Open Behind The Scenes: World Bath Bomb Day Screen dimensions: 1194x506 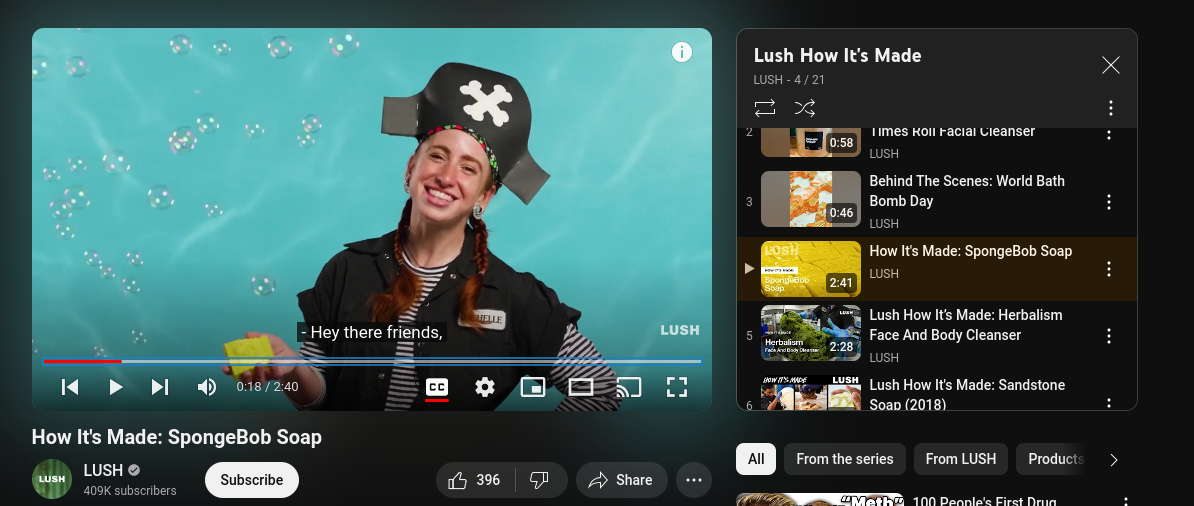(x=967, y=191)
